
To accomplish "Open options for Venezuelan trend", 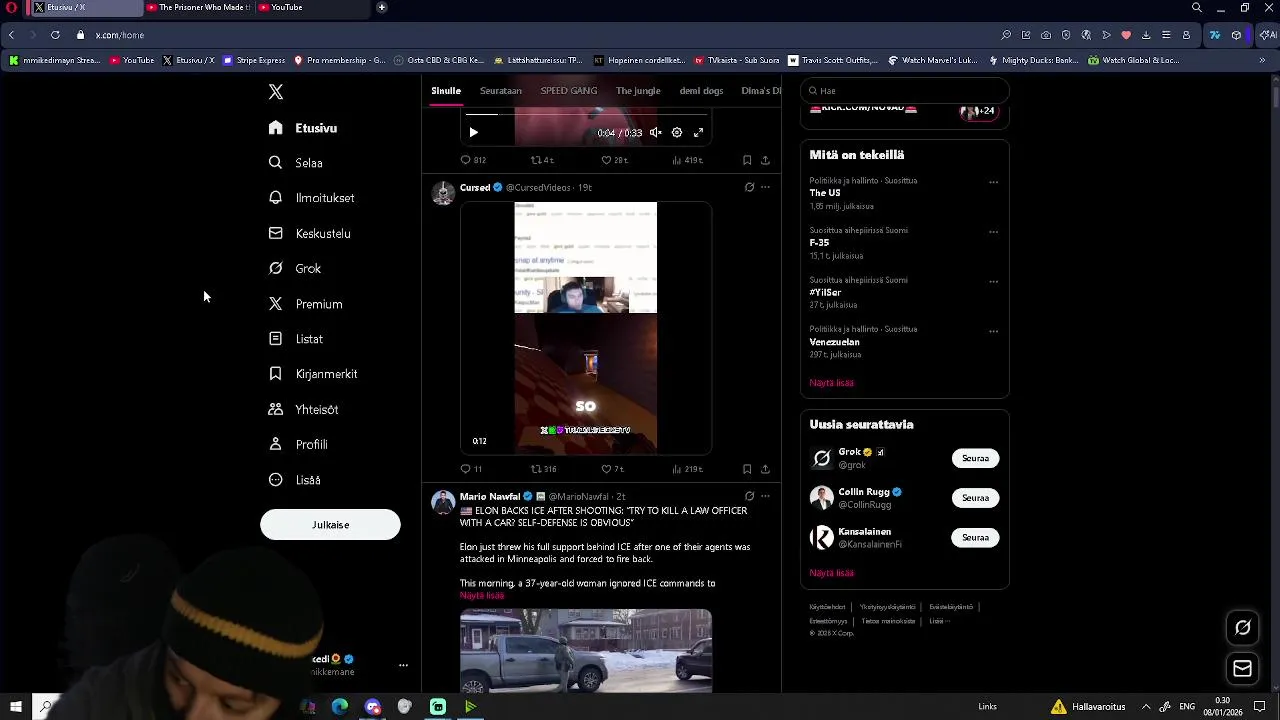I will pyautogui.click(x=993, y=330).
